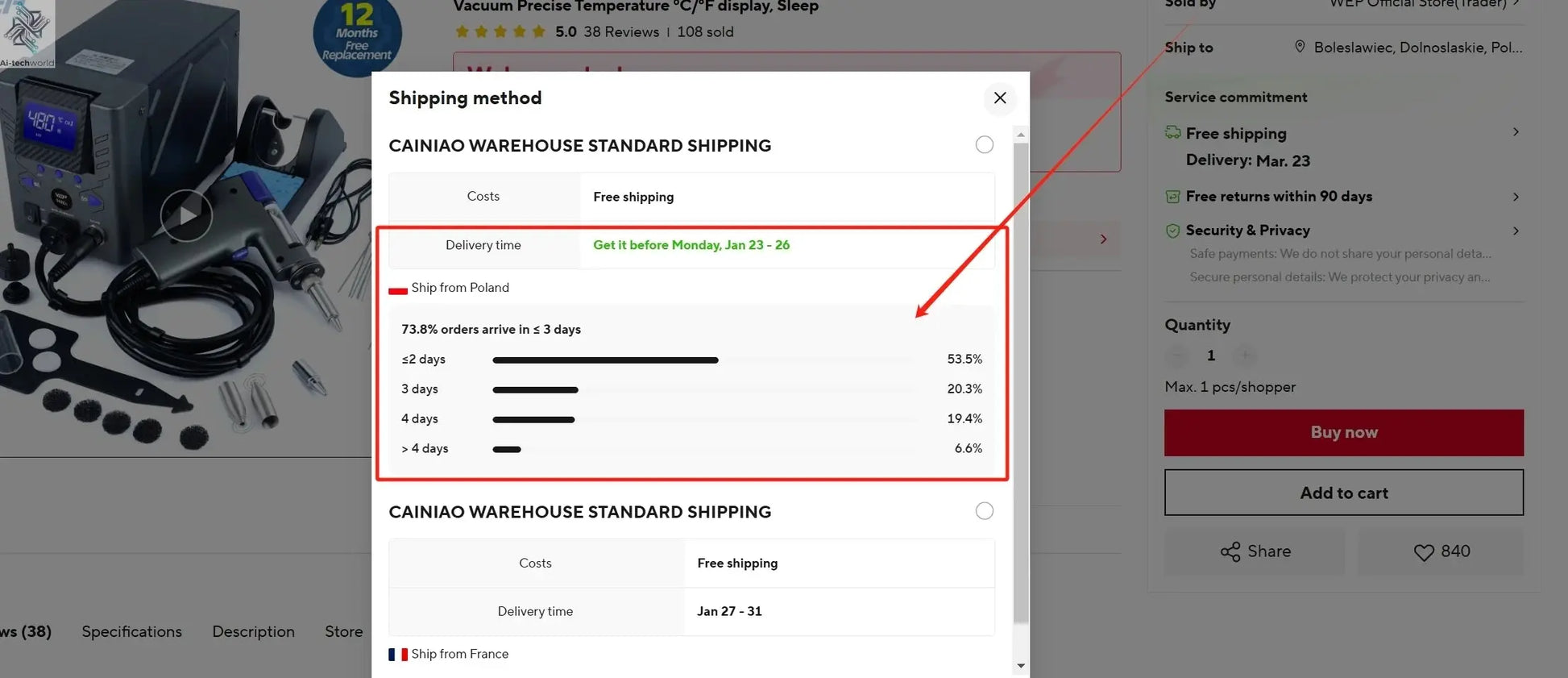The height and width of the screenshot is (678, 1568).
Task: Click the quantity value 1
Action: tap(1211, 356)
